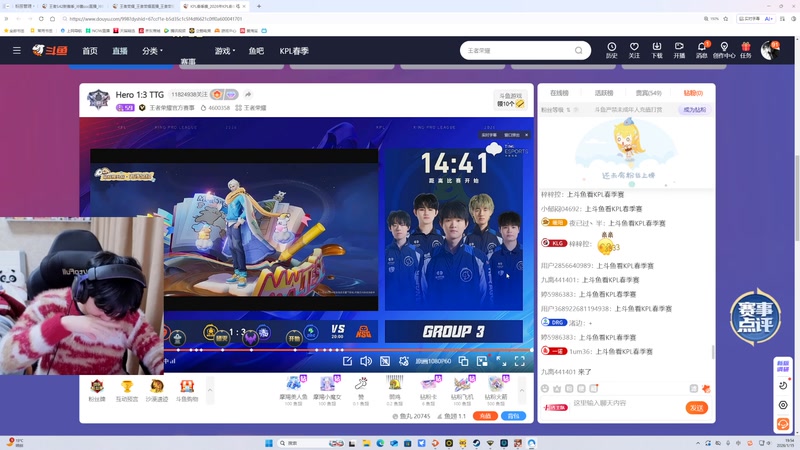This screenshot has height=450, width=800.
Task: Toggle the danmaku display icon in player
Action: [385, 361]
